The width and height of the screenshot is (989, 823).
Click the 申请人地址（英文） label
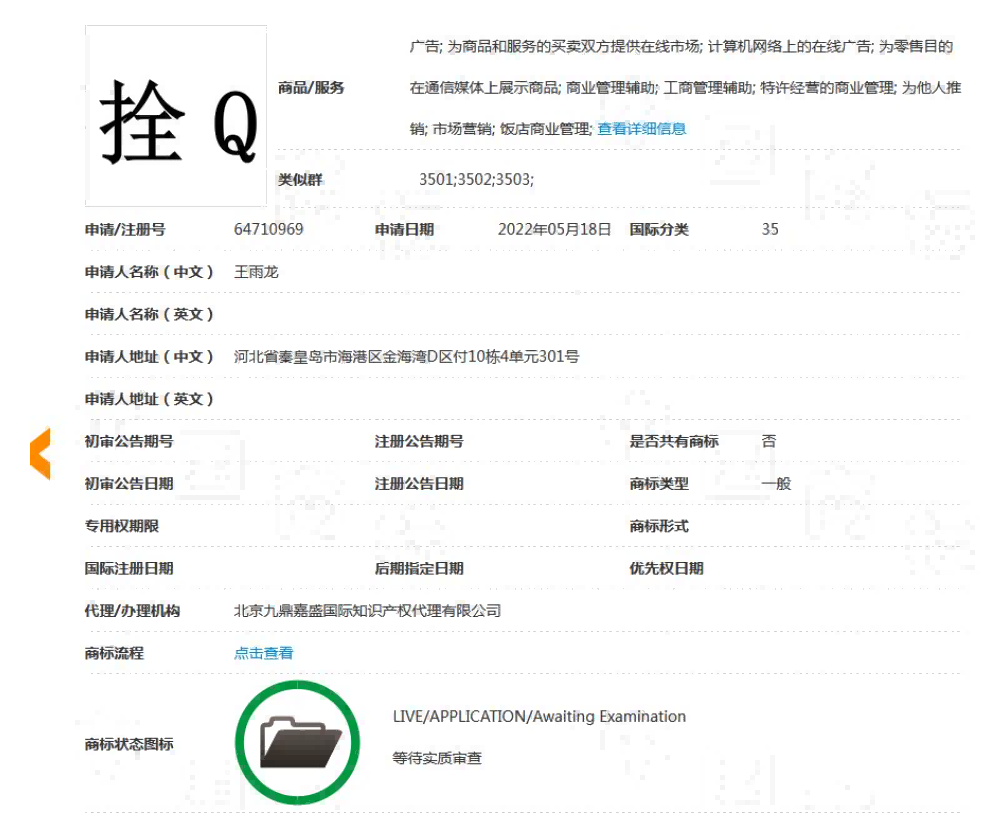click(x=149, y=399)
